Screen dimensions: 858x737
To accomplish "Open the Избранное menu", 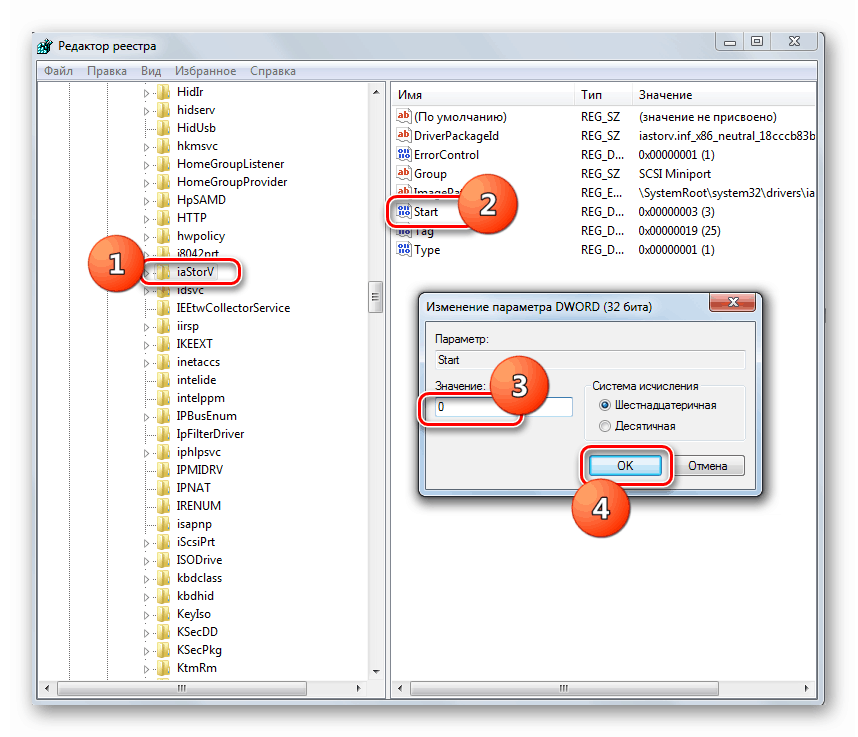I will pyautogui.click(x=204, y=70).
